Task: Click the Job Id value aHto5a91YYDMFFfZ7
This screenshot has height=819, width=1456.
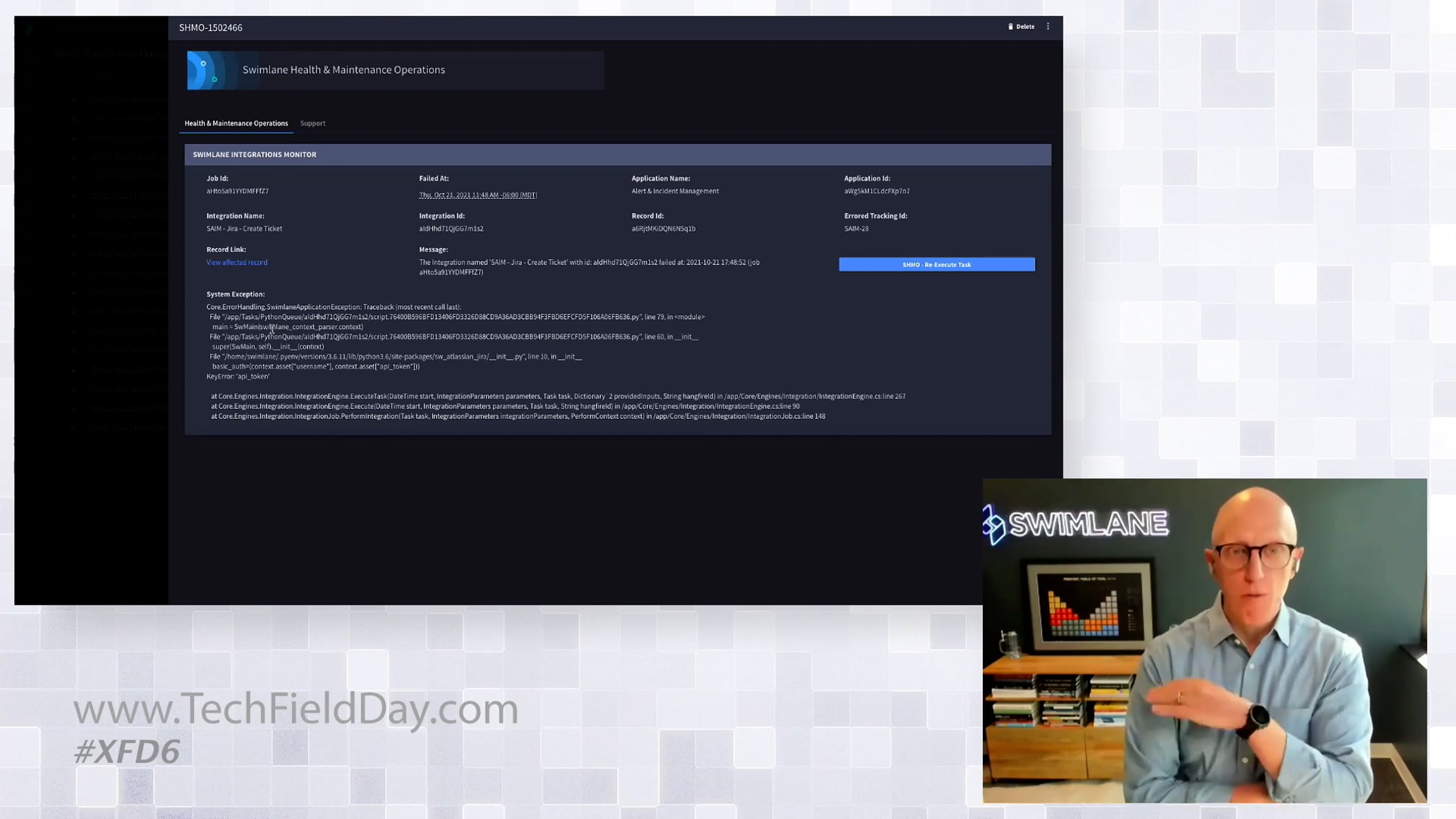Action: [x=237, y=191]
